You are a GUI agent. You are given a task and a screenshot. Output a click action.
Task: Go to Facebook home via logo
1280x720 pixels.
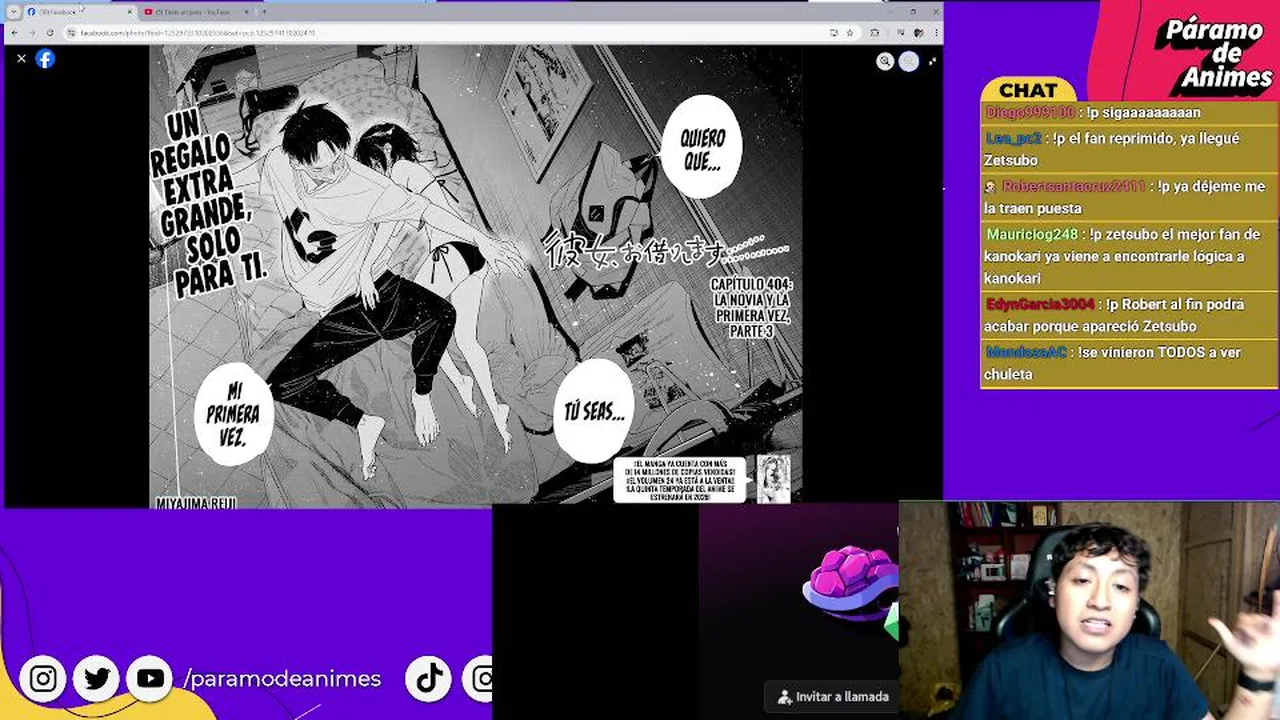(45, 59)
